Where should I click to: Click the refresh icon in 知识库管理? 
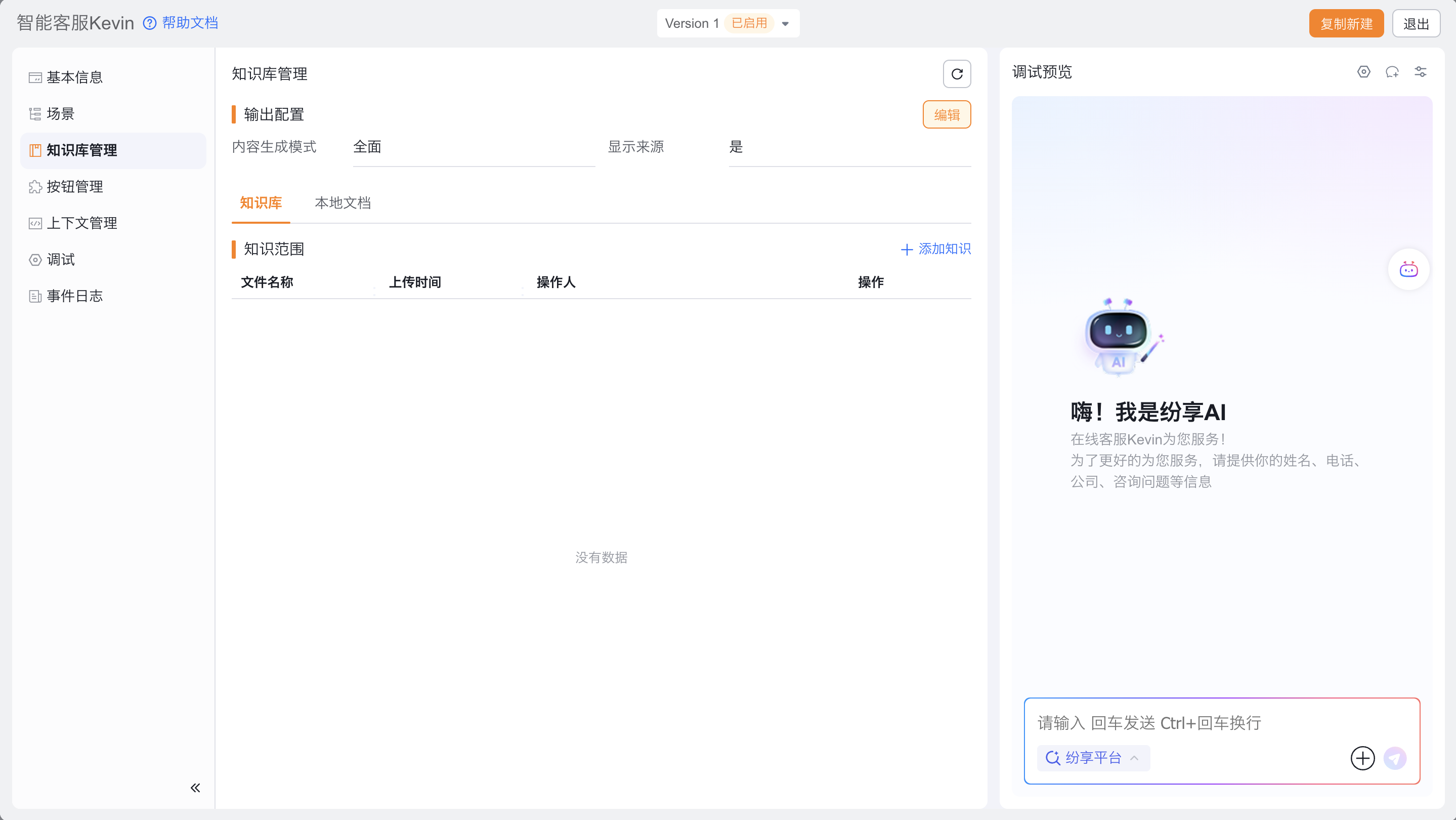click(956, 74)
